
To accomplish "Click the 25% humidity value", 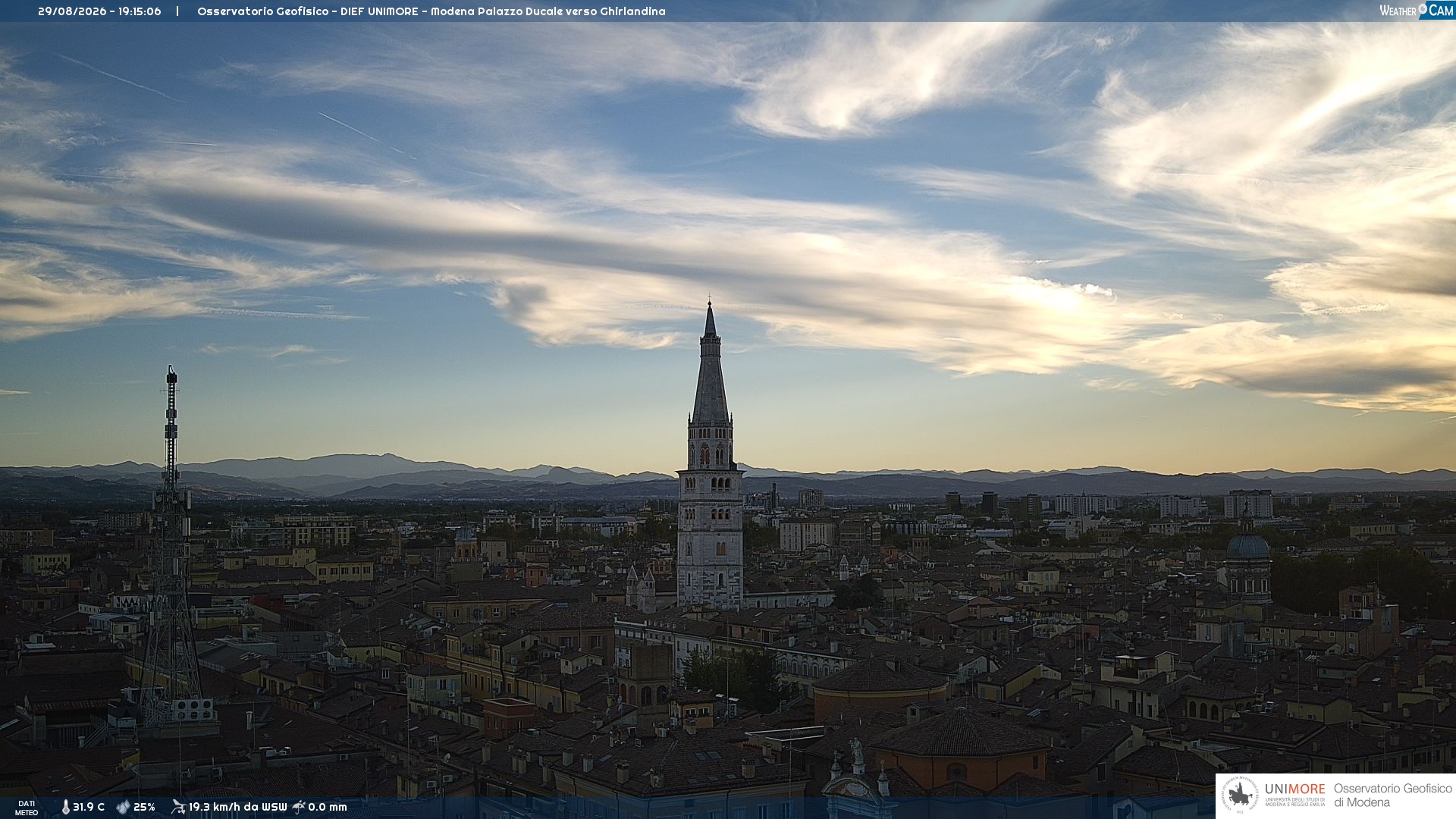I will 144,808.
